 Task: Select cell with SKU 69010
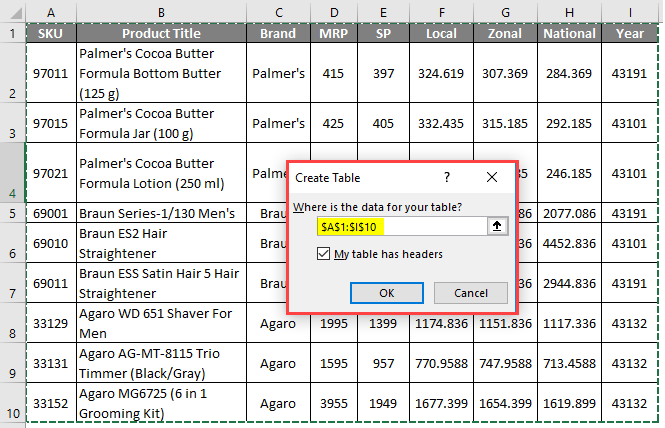(51, 243)
